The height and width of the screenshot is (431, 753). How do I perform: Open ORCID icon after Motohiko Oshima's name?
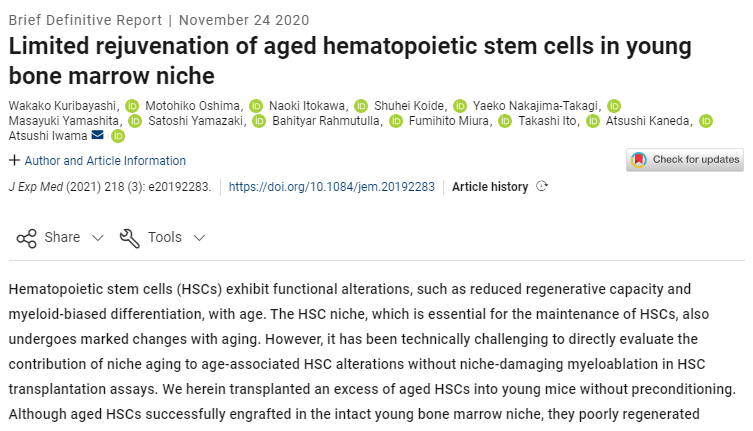point(256,106)
